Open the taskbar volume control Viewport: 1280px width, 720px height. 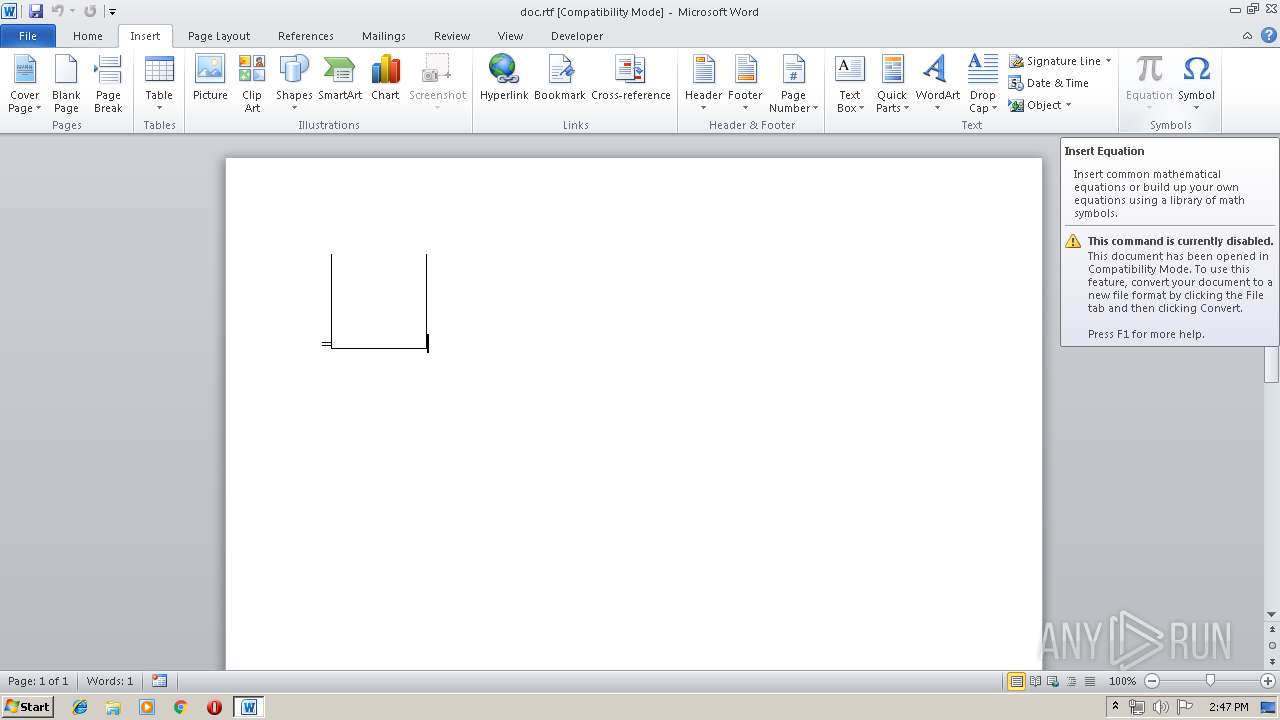(x=1162, y=707)
